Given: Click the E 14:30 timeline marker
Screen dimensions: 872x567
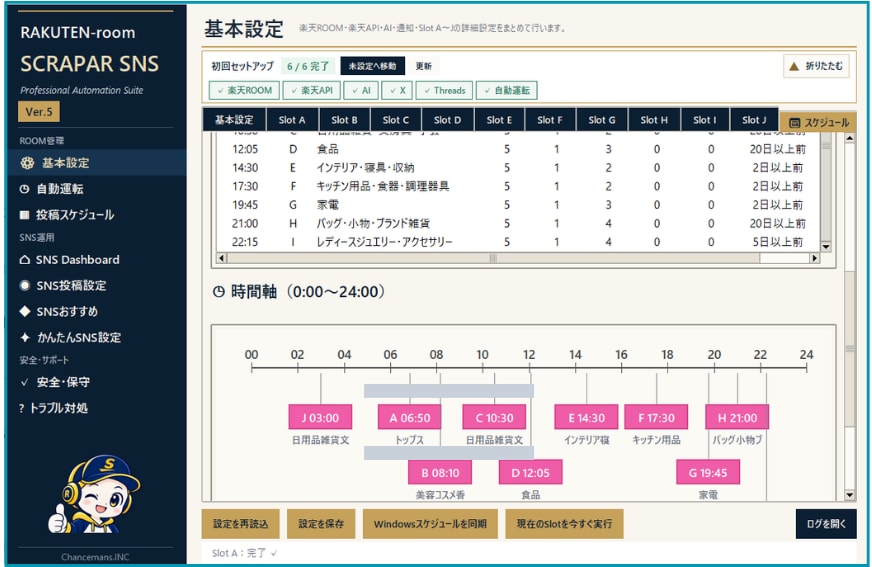Looking at the screenshot, I should click(586, 417).
